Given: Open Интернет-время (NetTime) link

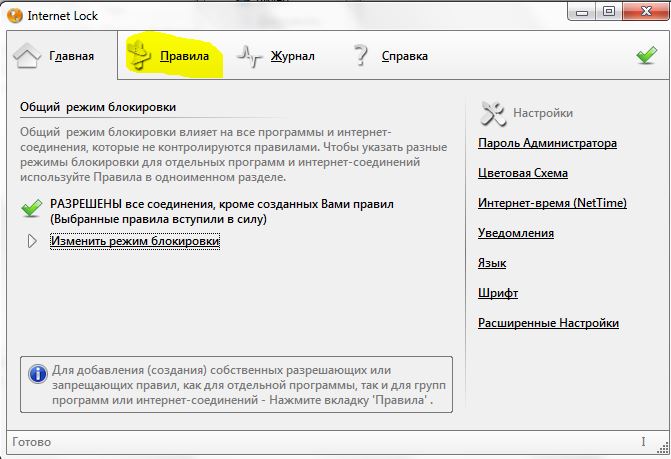Looking at the screenshot, I should point(552,203).
